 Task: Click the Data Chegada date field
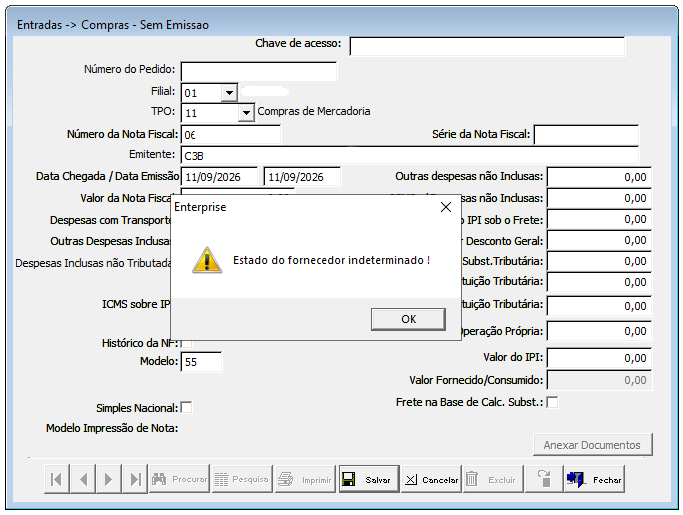tap(219, 177)
